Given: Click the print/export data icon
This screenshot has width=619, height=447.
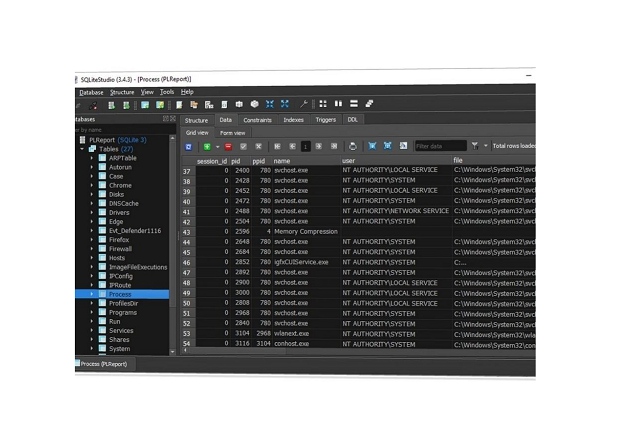Looking at the screenshot, I should 352,146.
